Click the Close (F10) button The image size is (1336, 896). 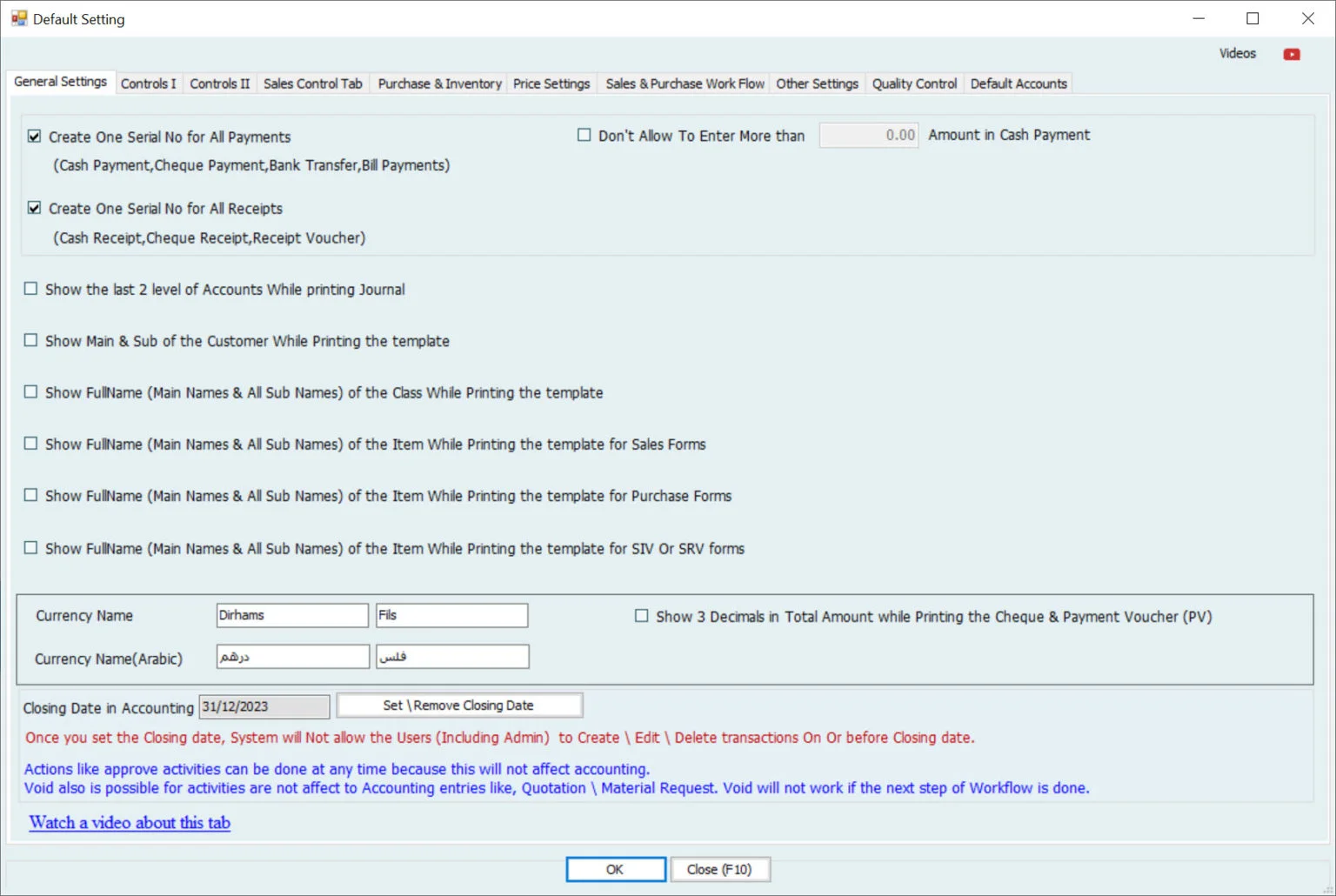(x=719, y=869)
